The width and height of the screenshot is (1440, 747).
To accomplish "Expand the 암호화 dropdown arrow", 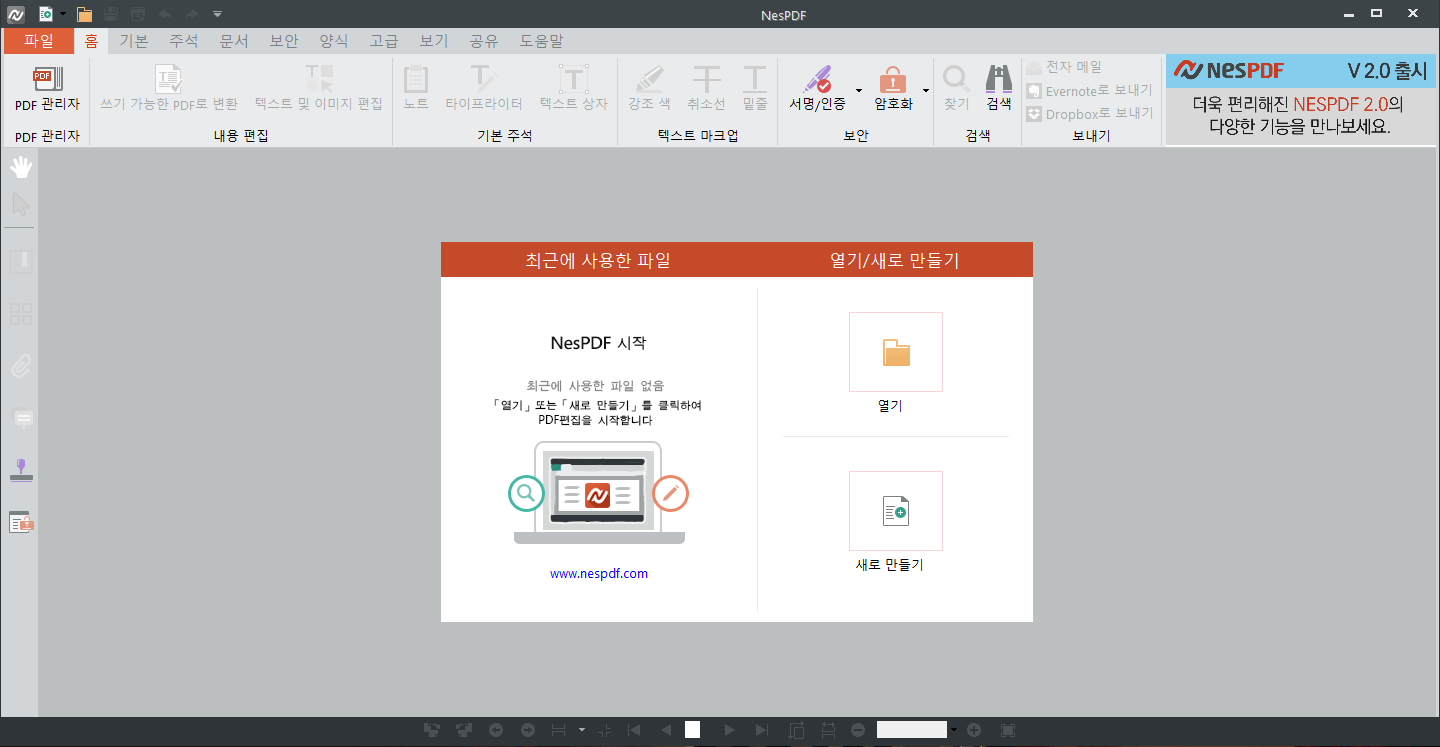I will 925,90.
